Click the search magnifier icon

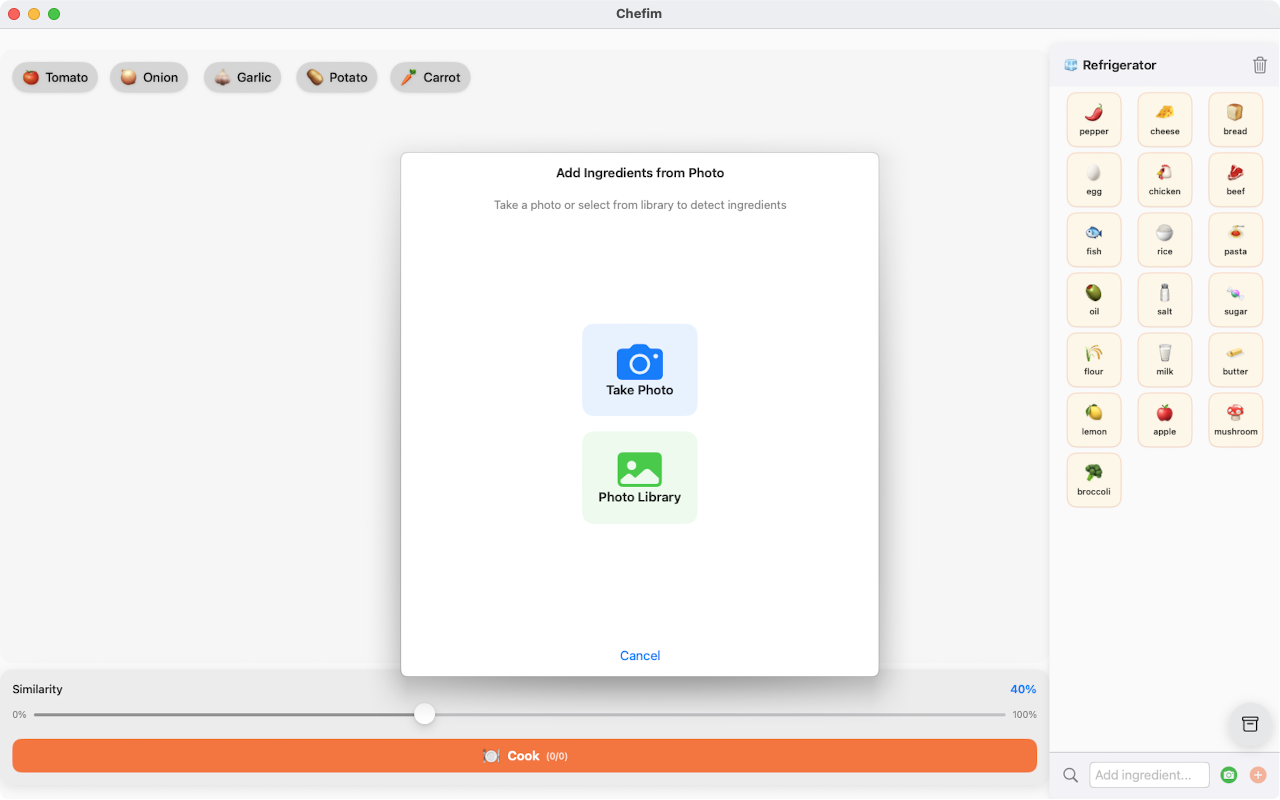point(1070,775)
